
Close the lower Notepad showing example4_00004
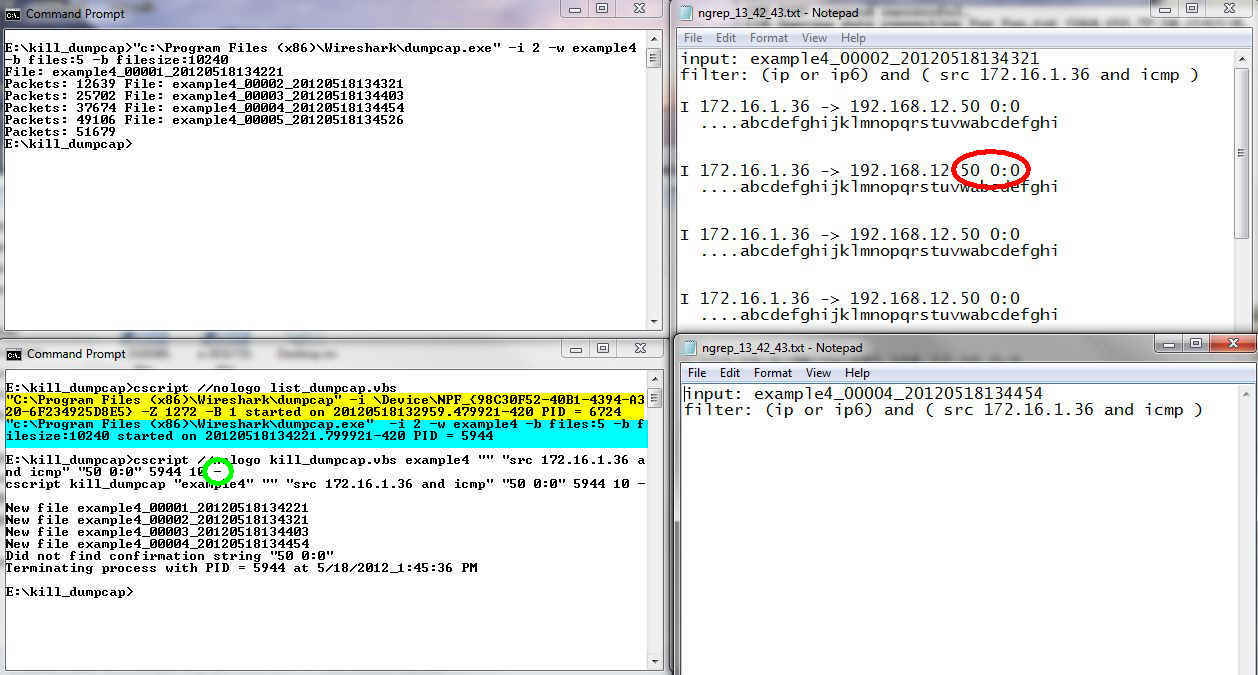pyautogui.click(x=1232, y=343)
